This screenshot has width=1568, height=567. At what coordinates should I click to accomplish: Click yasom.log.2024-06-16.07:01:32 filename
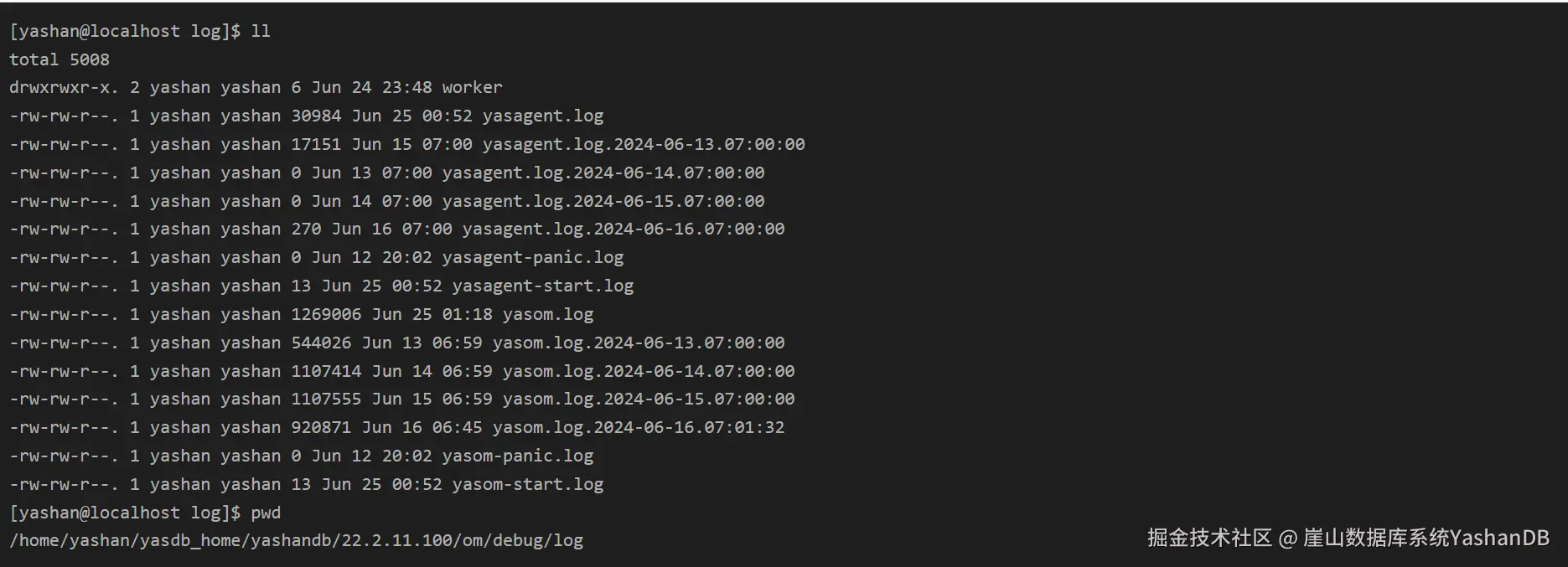(x=639, y=427)
